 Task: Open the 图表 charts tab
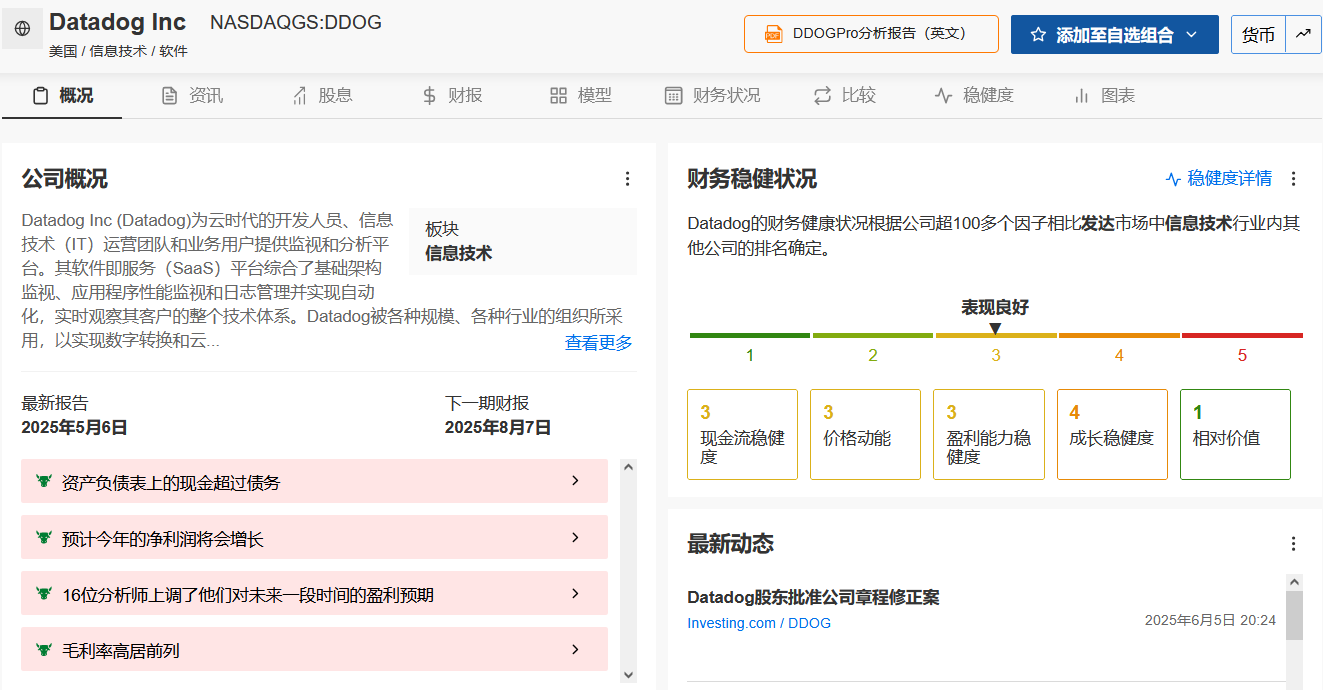pos(1104,96)
